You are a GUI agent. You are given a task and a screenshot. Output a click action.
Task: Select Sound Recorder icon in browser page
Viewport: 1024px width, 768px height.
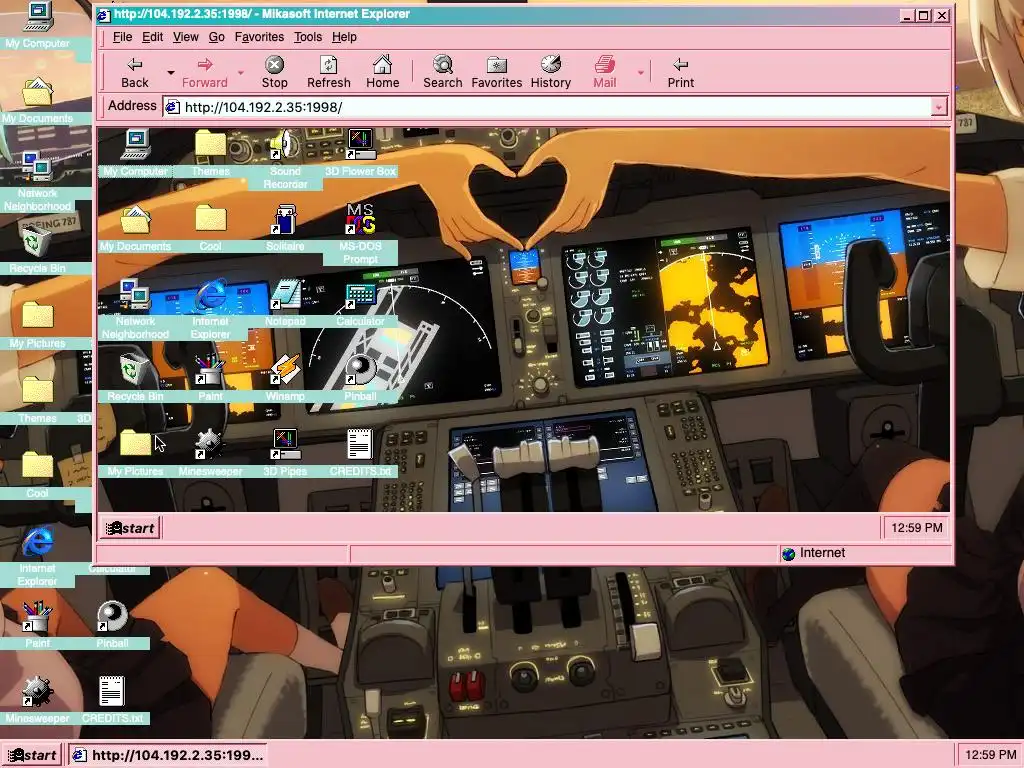click(285, 159)
